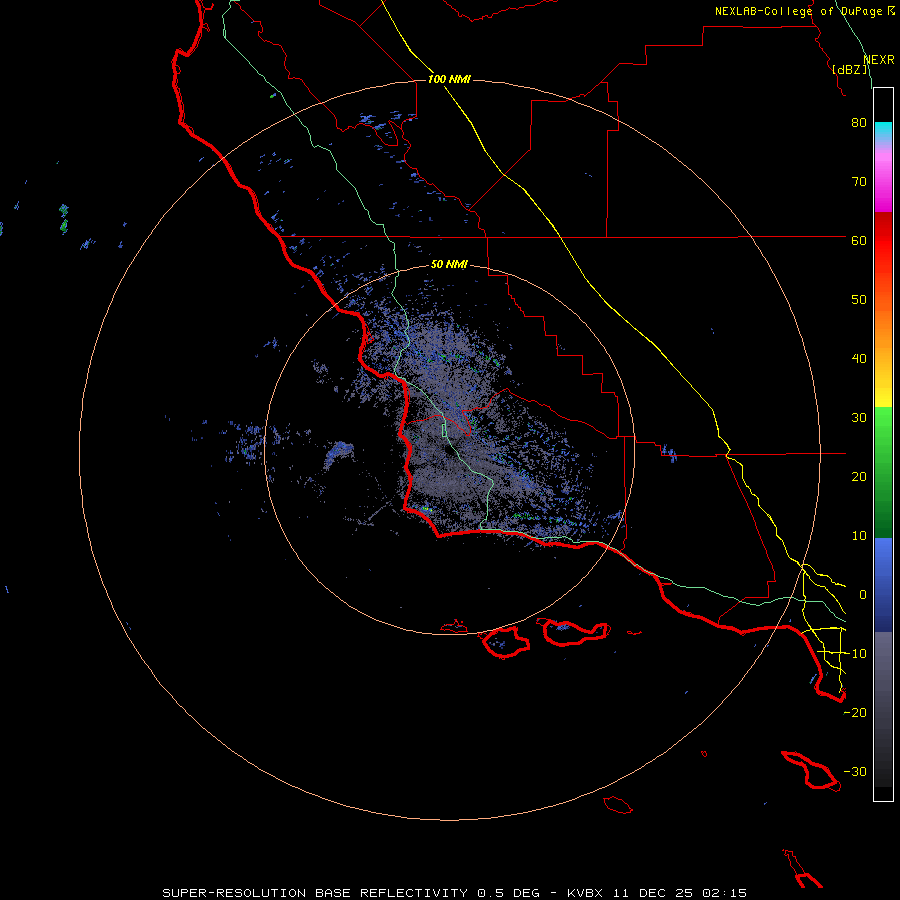Click the 40 value on the color scale

pyautogui.click(x=859, y=359)
